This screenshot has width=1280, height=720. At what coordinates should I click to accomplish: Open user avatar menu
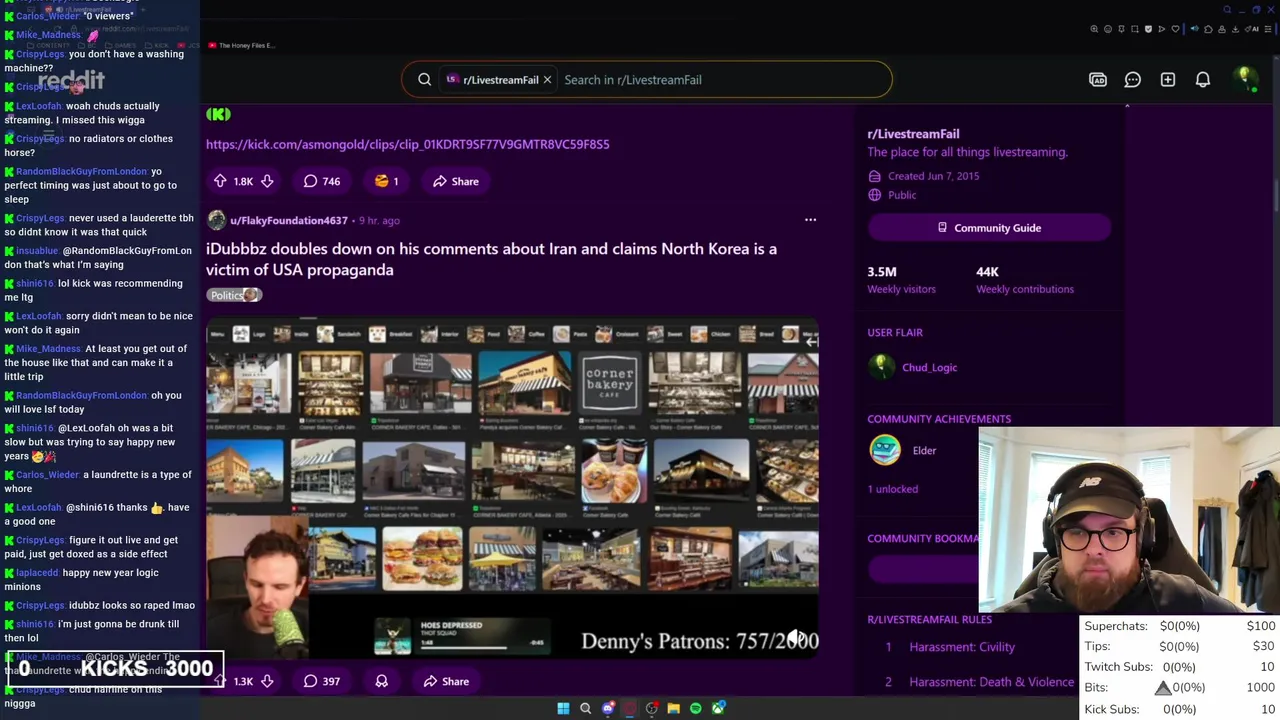click(x=1245, y=80)
